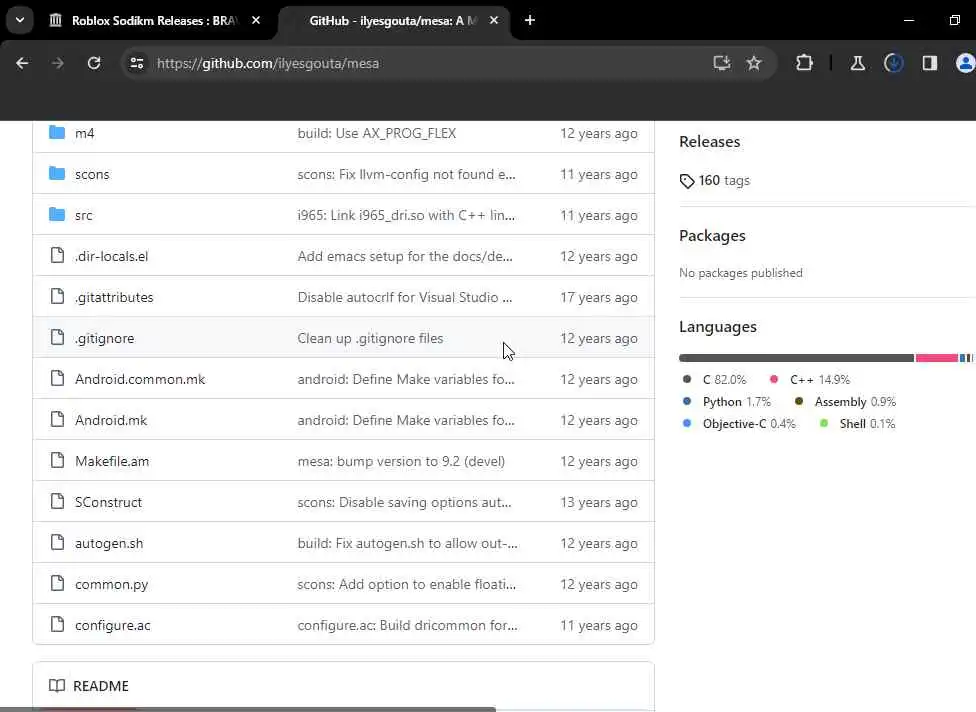
Task: Go back to the previous page
Action: click(22, 63)
